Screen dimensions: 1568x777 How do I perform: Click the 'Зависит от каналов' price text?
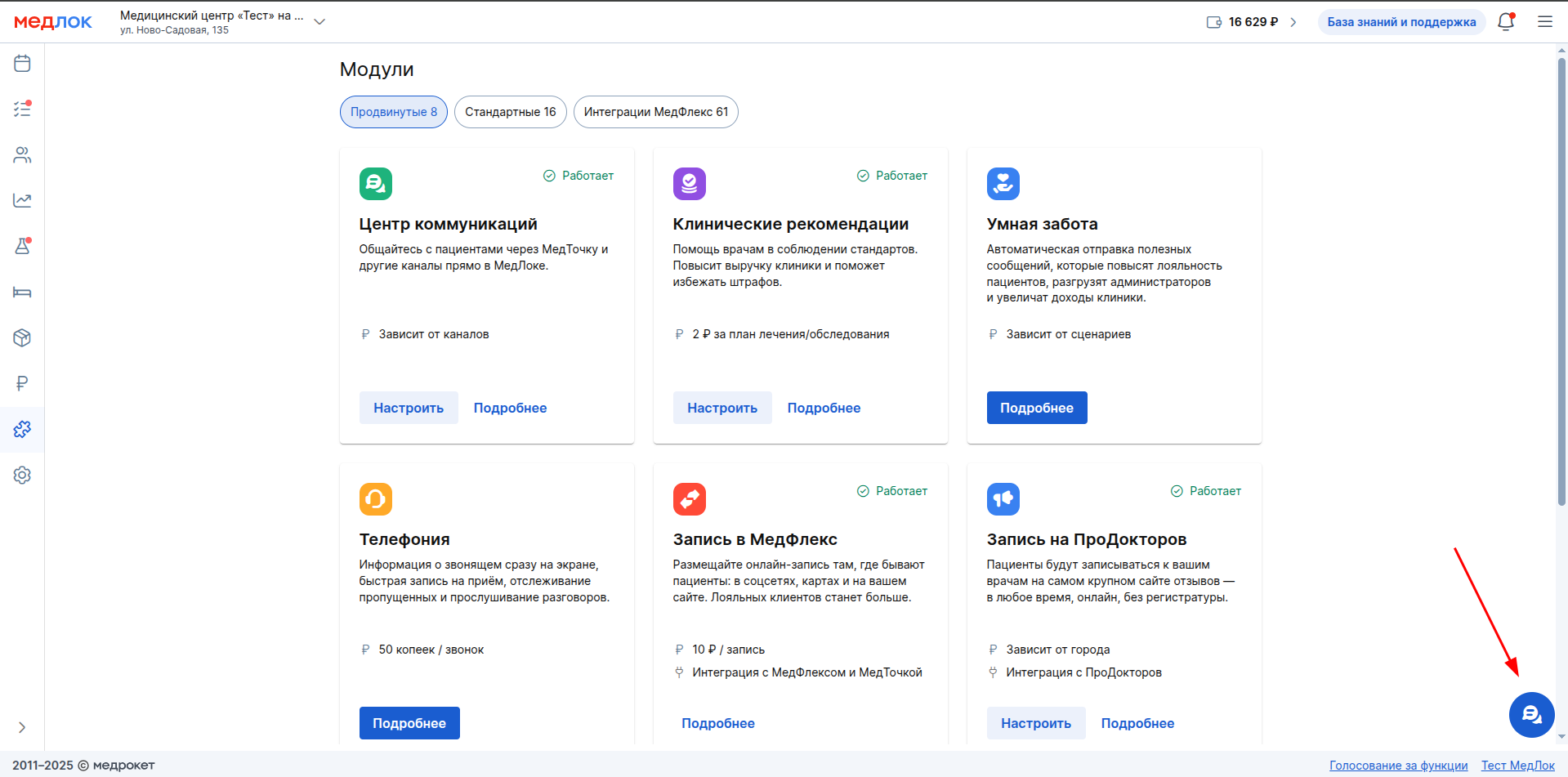[434, 334]
